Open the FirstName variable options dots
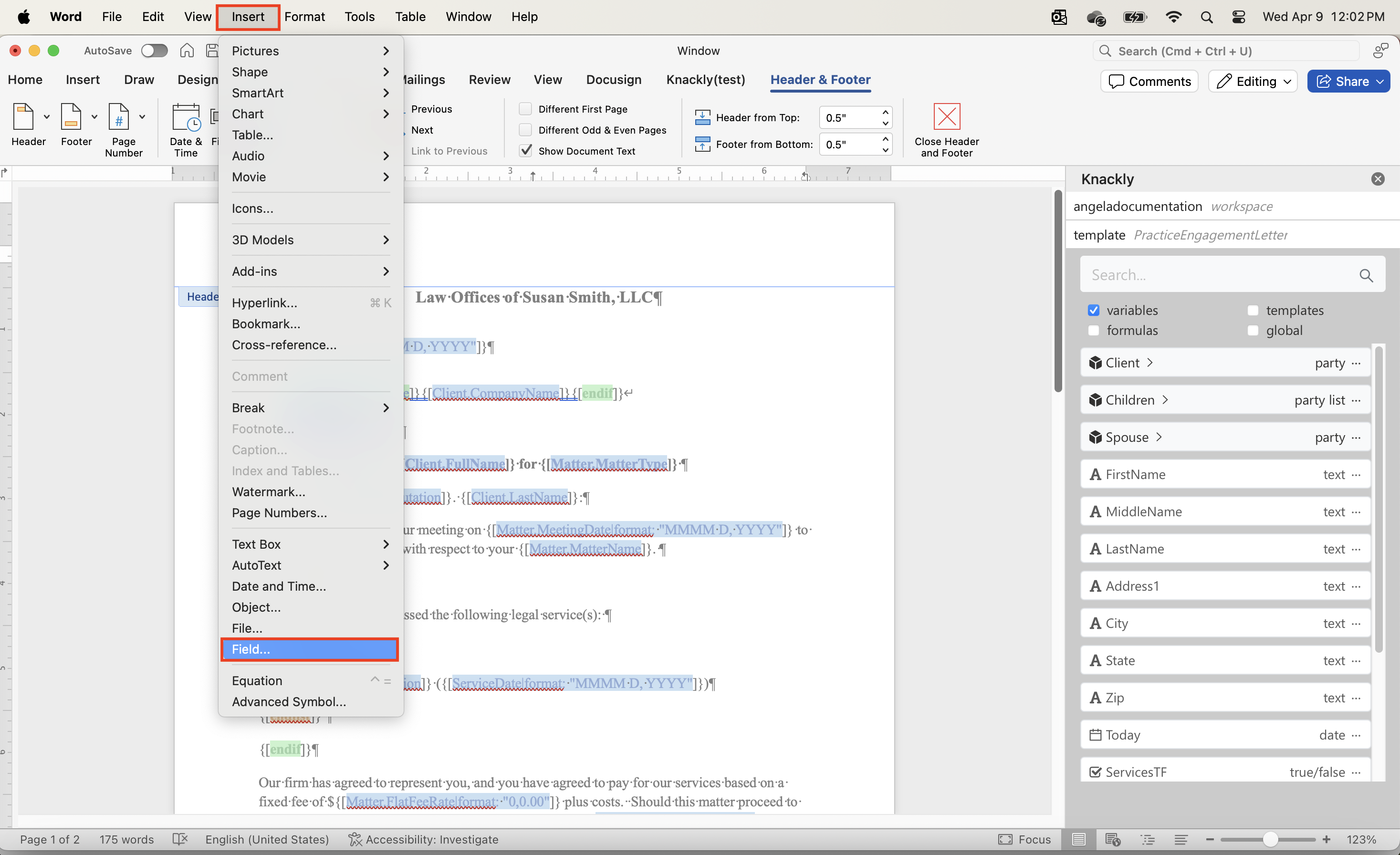This screenshot has height=855, width=1400. (1356, 474)
